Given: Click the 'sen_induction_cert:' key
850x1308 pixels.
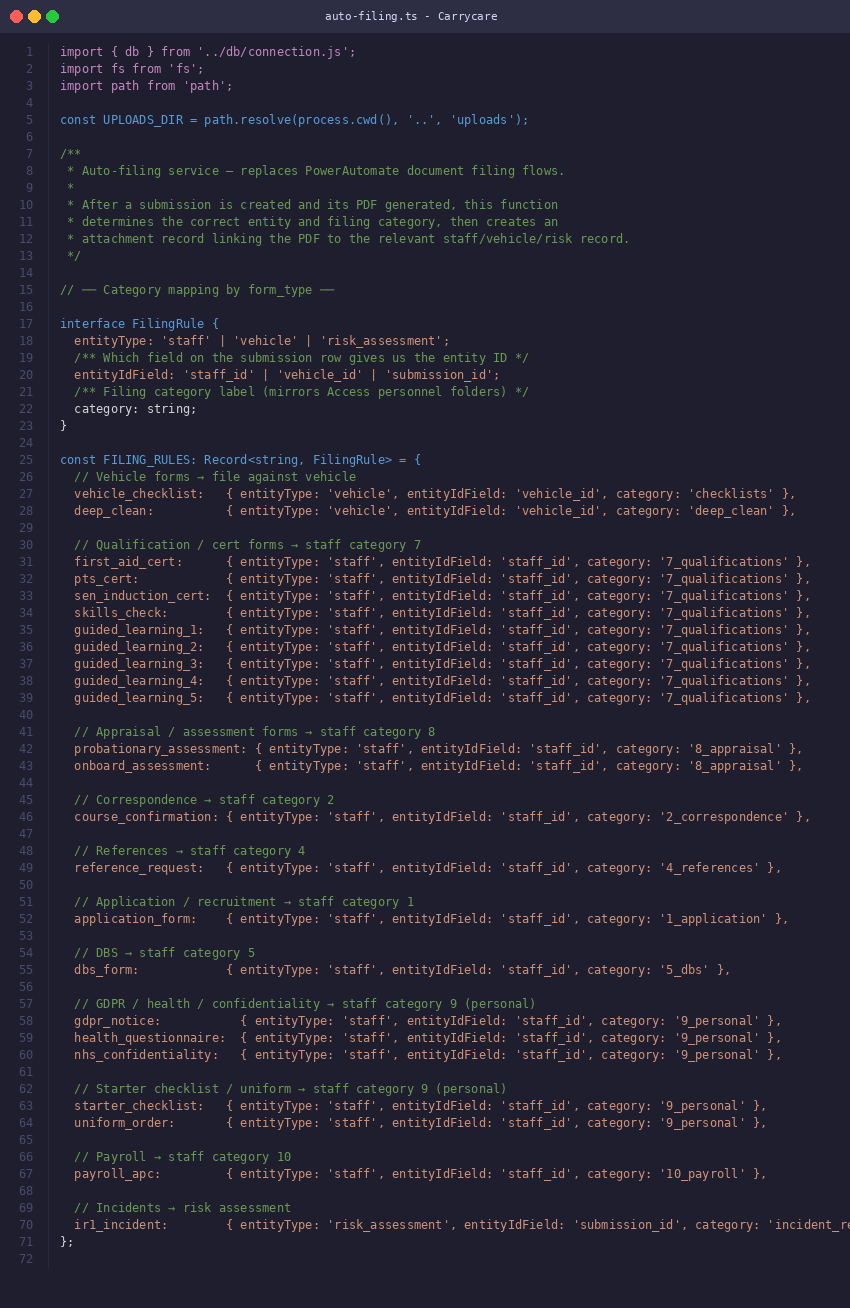Looking at the screenshot, I should click(x=143, y=595).
